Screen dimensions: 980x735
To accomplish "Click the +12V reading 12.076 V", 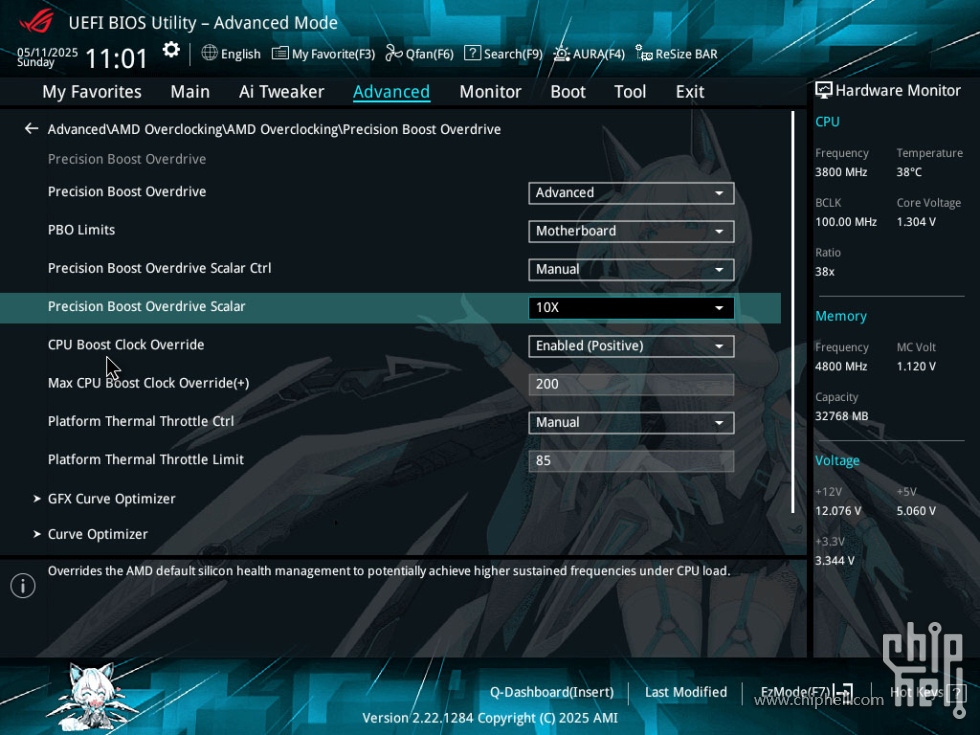I will pos(838,511).
